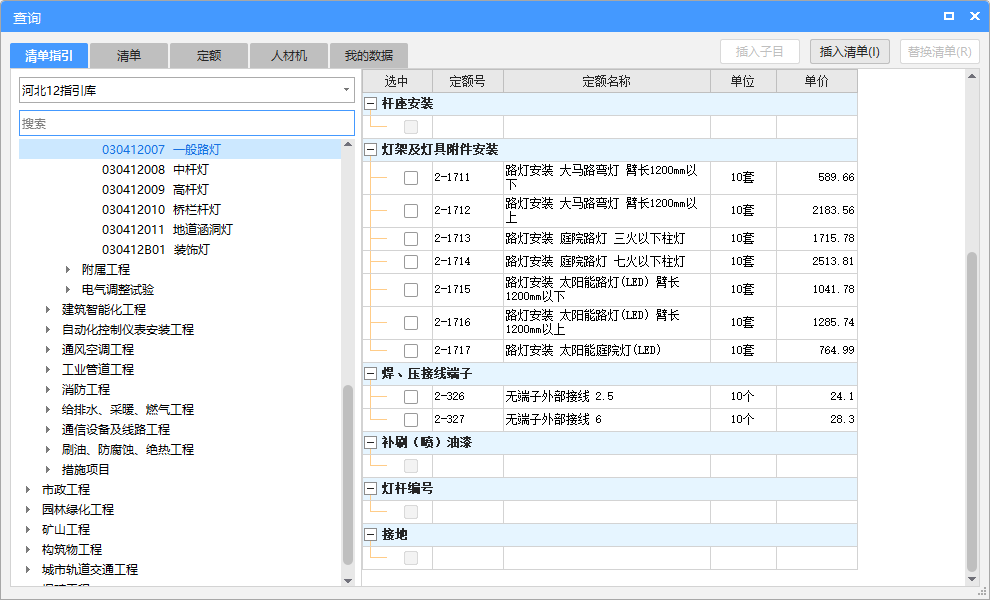Collapse the 杆座安装 group
The image size is (990, 600).
point(371,104)
